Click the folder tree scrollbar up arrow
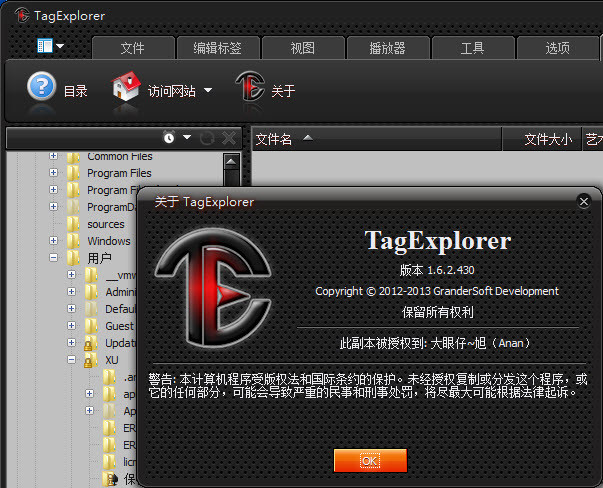The image size is (603, 488). coord(231,161)
